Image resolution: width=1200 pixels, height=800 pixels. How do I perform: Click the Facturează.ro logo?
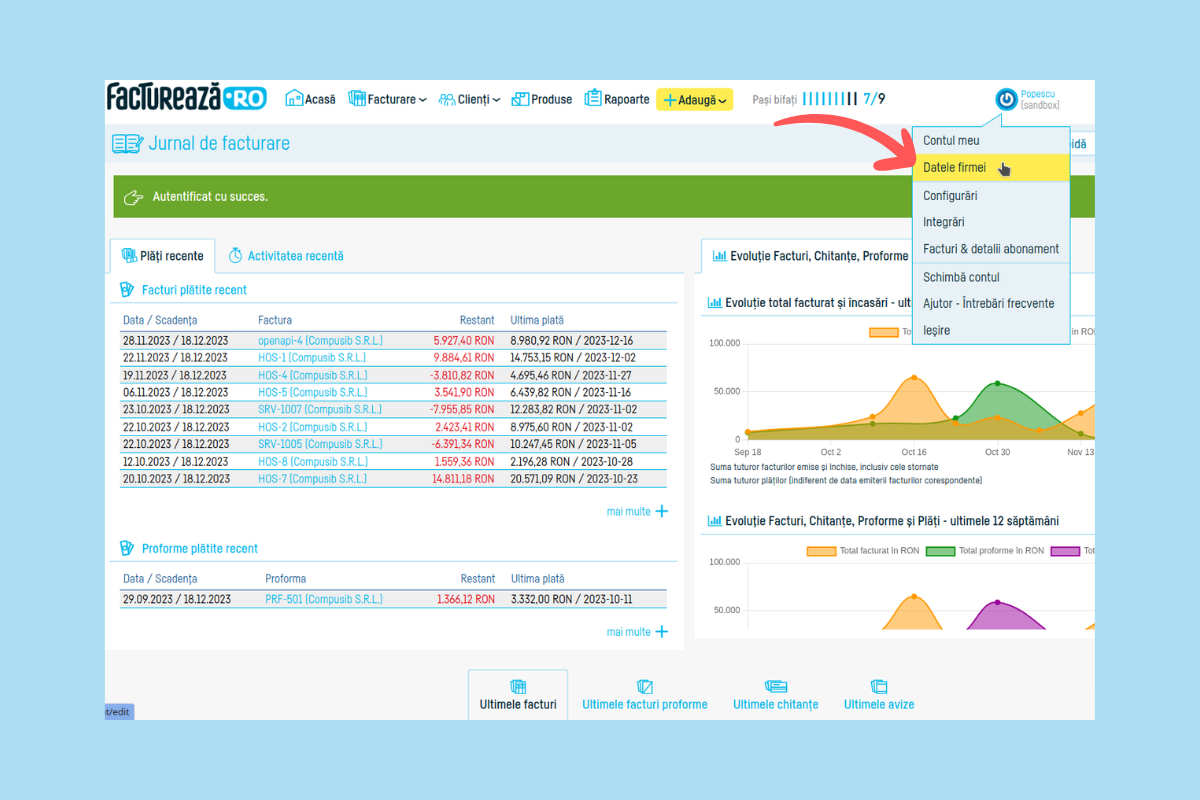[x=187, y=98]
